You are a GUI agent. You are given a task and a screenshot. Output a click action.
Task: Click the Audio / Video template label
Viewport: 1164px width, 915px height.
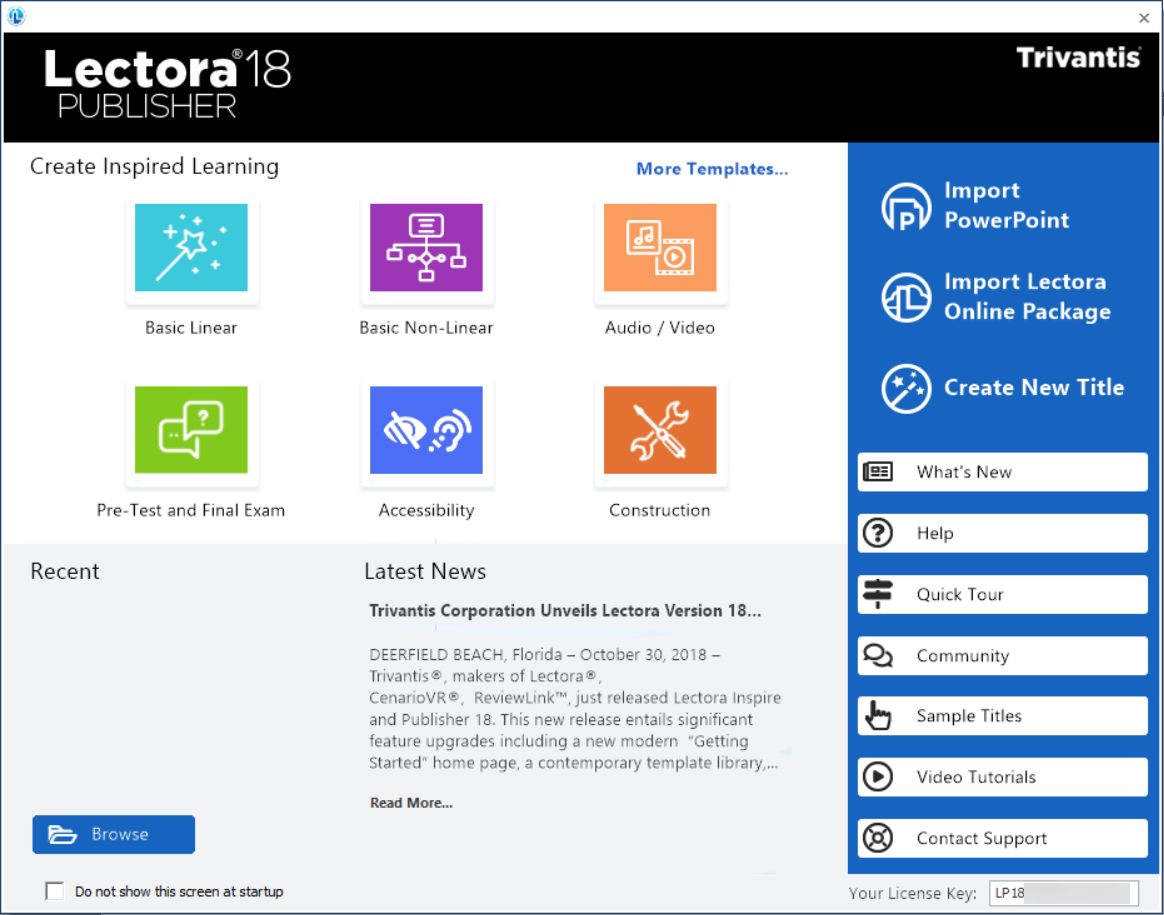coord(660,327)
